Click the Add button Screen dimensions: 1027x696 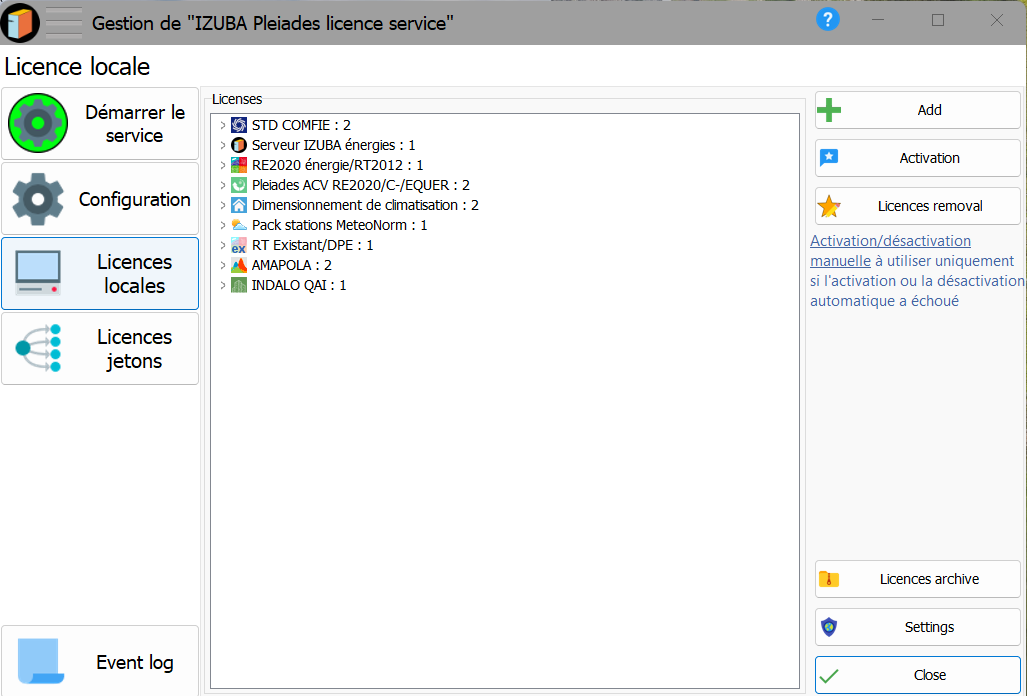coord(918,110)
